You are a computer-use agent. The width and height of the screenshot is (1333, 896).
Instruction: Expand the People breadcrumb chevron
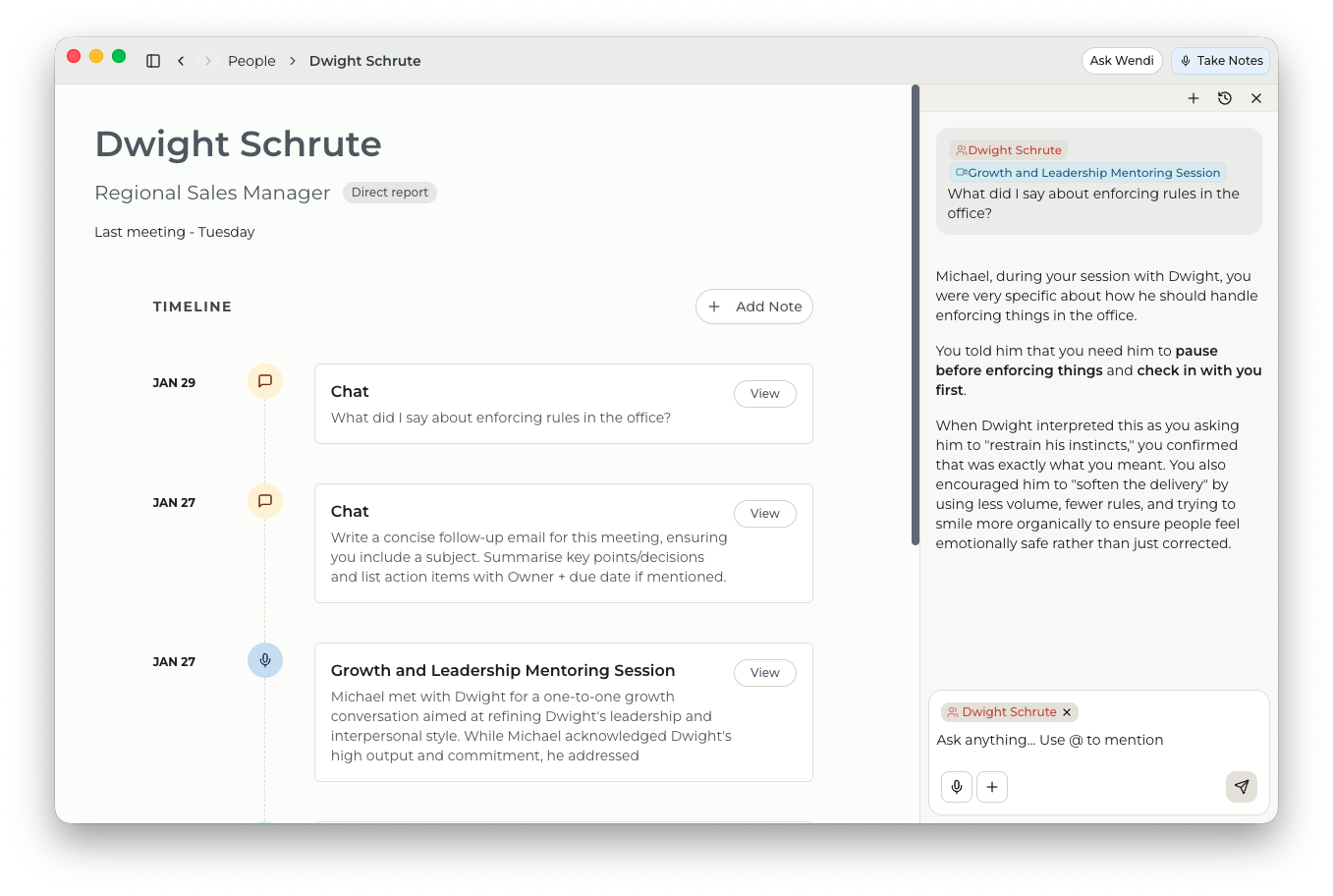[293, 60]
